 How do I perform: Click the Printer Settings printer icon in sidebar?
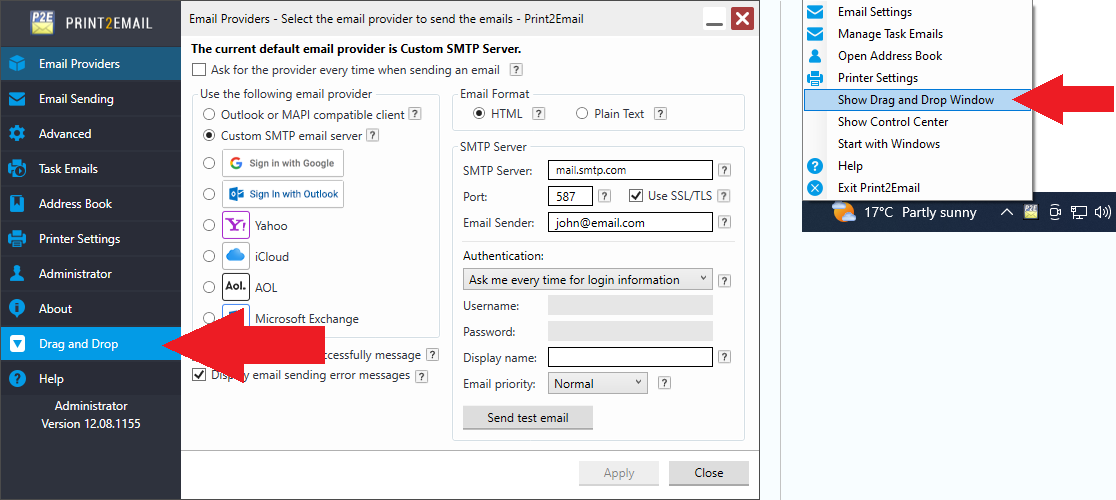17,239
